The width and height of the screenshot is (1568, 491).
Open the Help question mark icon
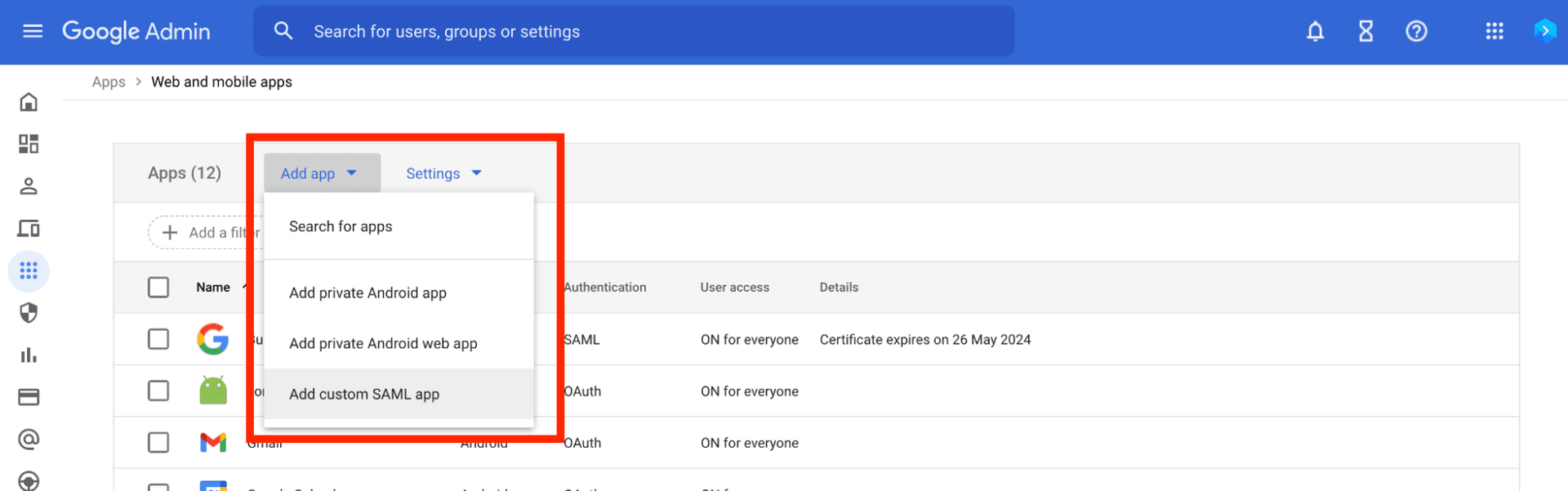pyautogui.click(x=1416, y=31)
